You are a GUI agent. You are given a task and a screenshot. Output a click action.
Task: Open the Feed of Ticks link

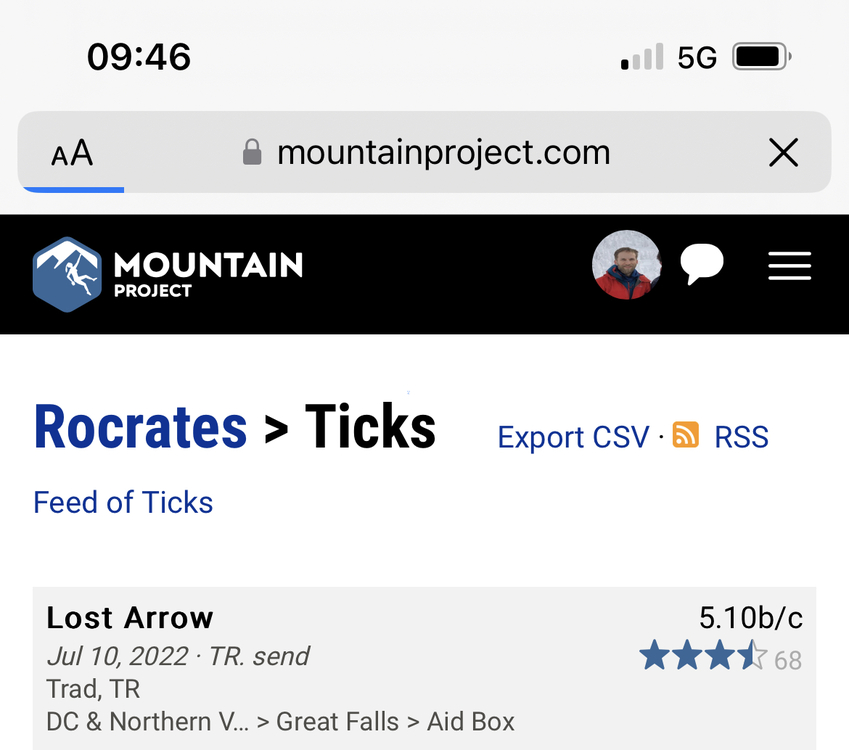(123, 502)
